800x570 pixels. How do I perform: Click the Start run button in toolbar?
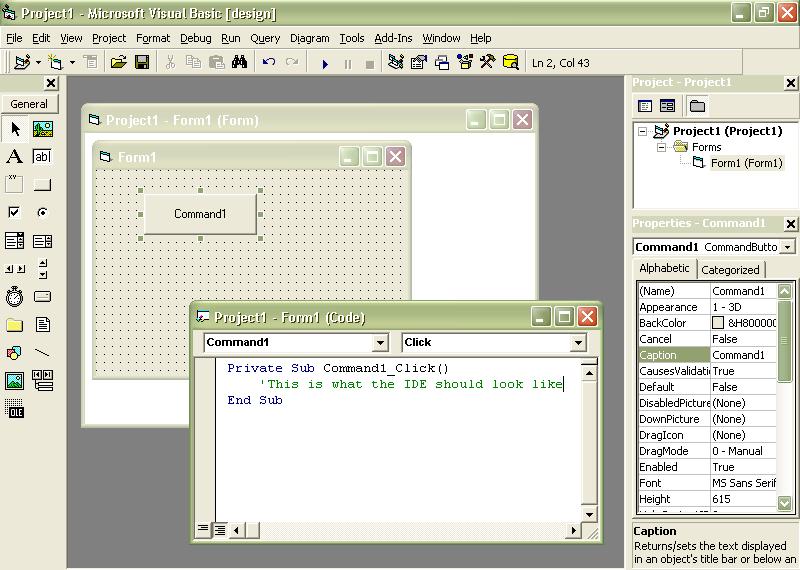[324, 64]
